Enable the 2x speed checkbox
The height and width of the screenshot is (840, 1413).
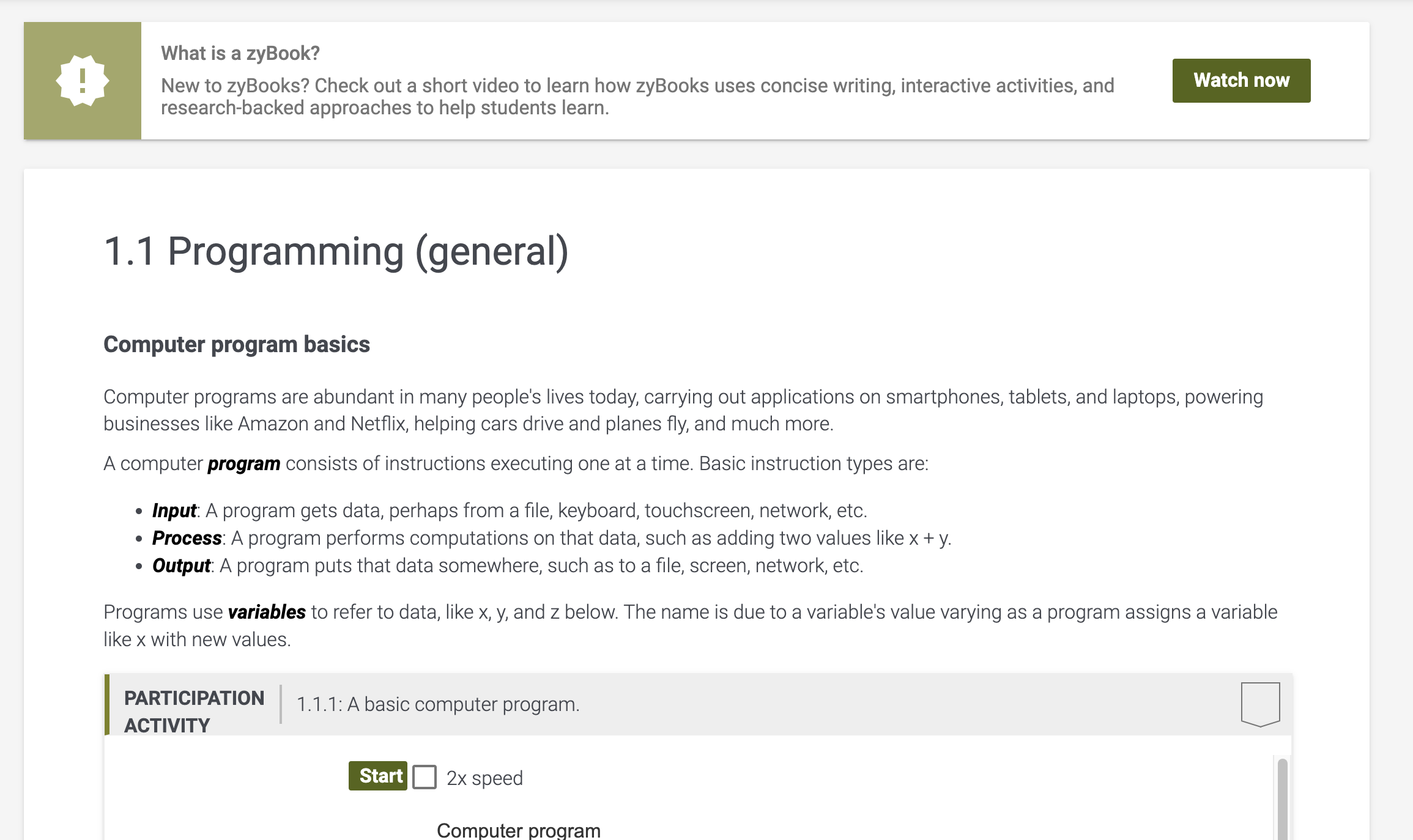425,777
